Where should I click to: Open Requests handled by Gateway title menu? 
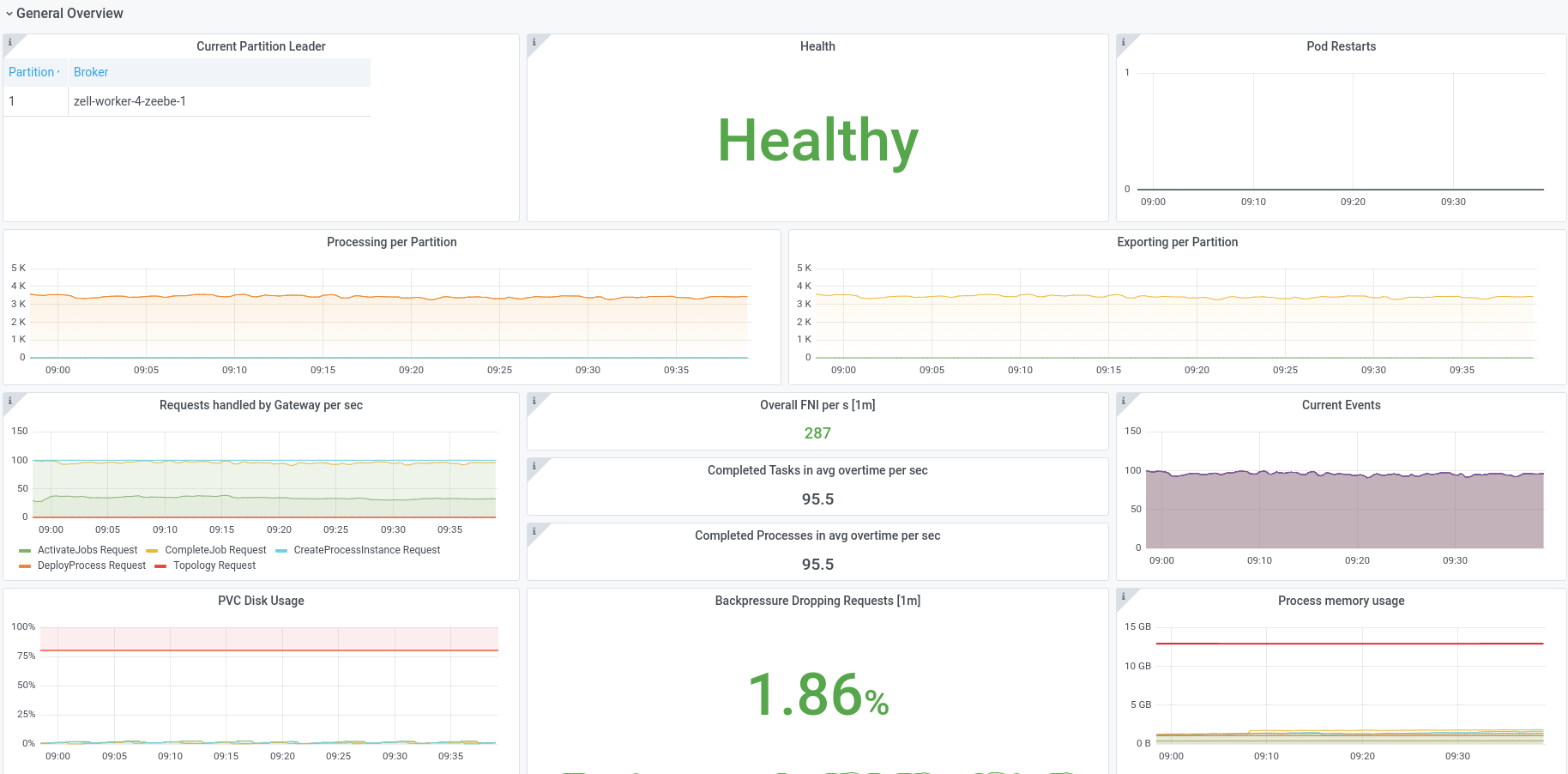click(x=261, y=405)
